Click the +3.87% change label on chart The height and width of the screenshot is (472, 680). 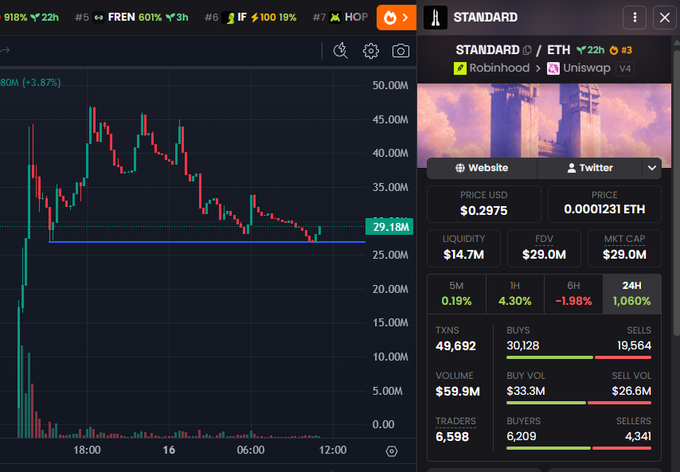point(42,82)
